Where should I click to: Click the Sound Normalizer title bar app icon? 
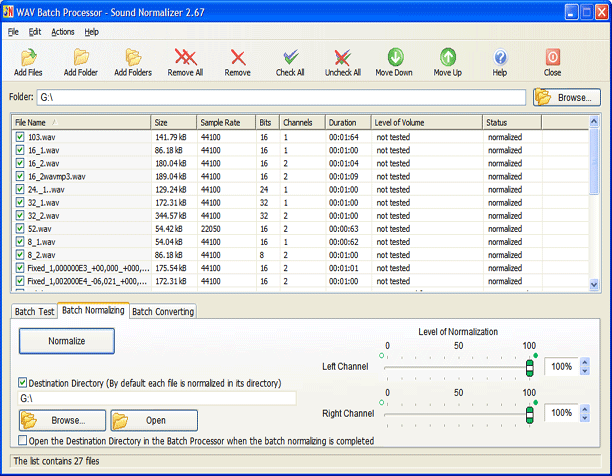point(8,12)
